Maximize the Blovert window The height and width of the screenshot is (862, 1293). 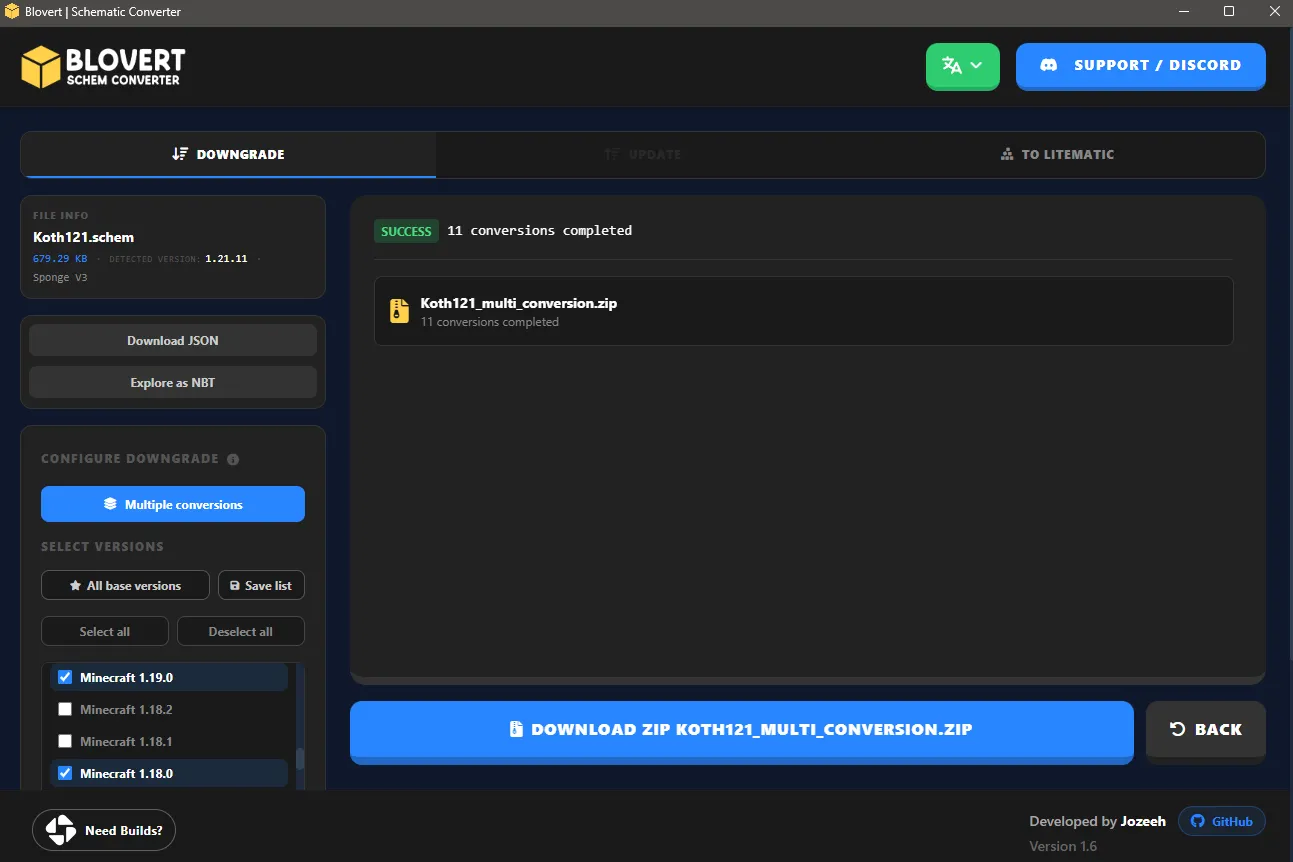click(x=1229, y=12)
